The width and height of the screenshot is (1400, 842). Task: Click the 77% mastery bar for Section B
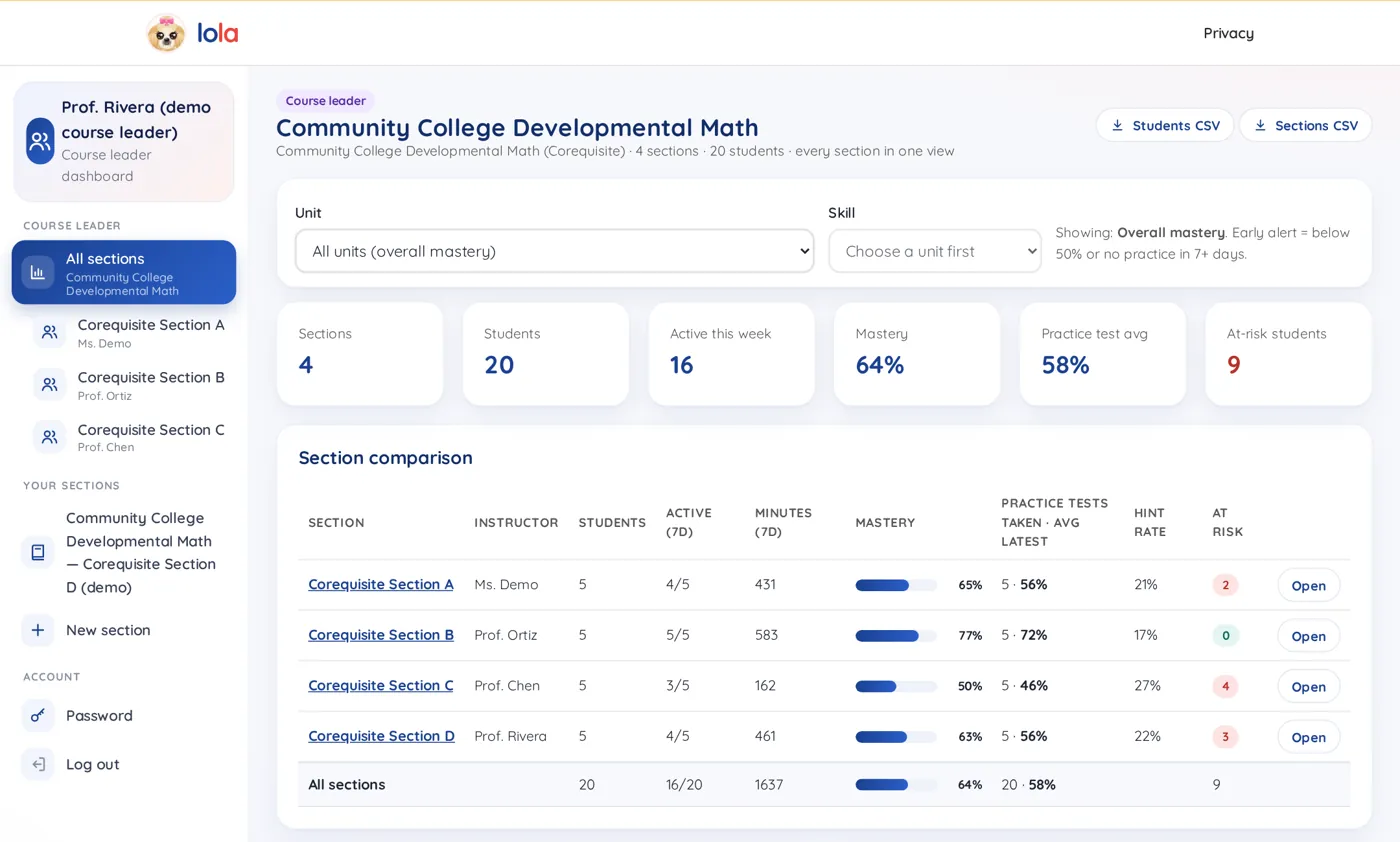click(896, 635)
